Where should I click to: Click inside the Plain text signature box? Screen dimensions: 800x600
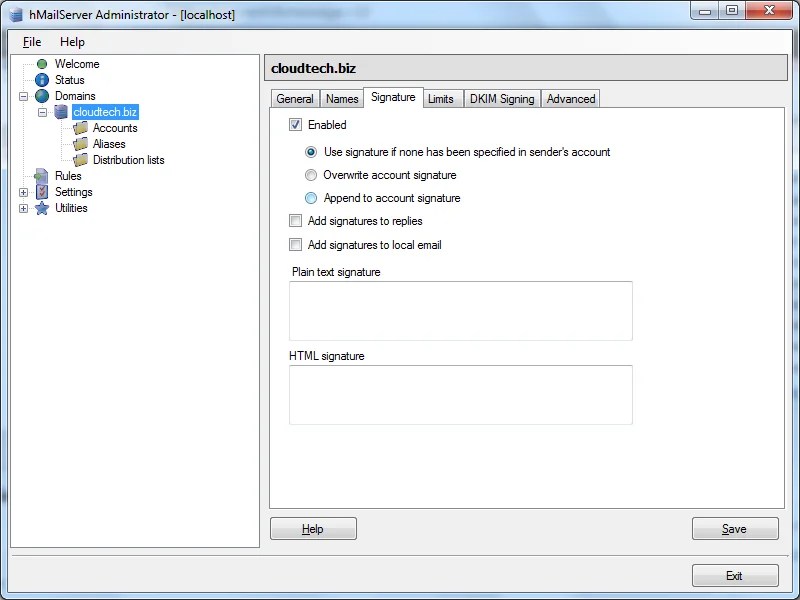tap(461, 311)
